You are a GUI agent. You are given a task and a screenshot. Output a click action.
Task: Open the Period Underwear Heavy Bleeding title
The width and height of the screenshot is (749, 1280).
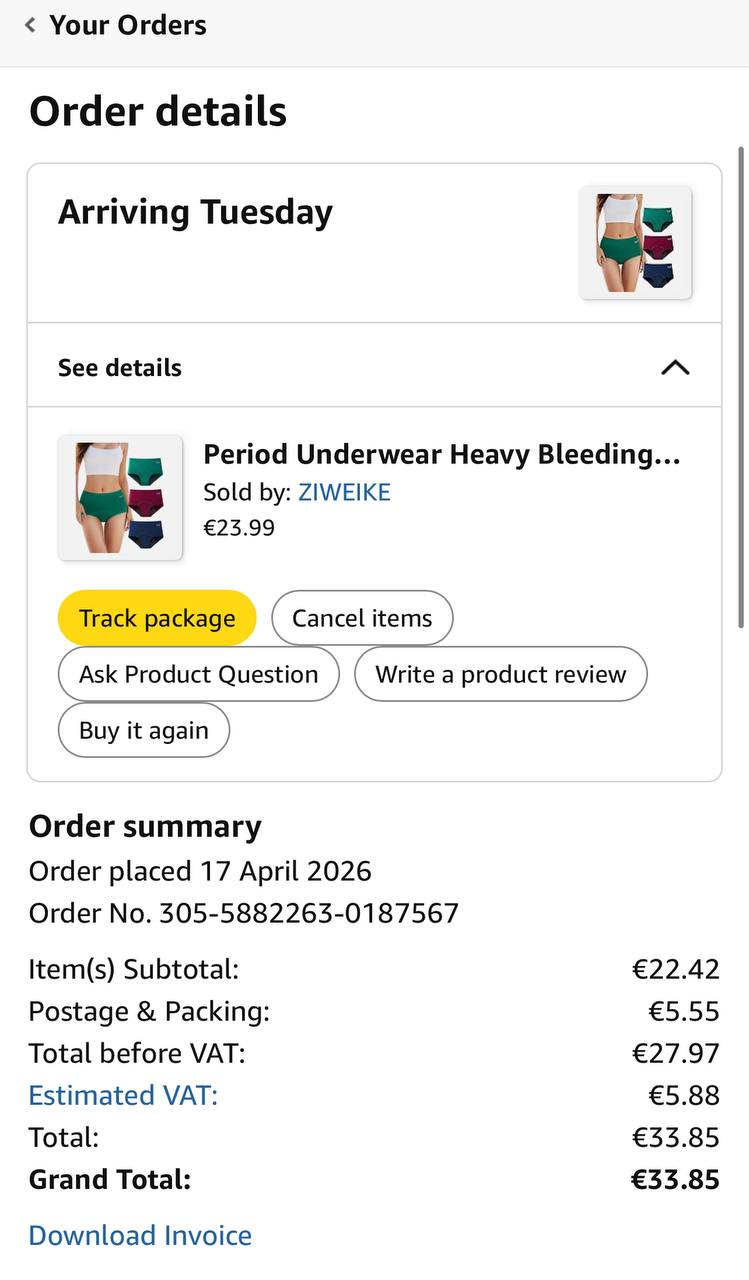pyautogui.click(x=441, y=454)
